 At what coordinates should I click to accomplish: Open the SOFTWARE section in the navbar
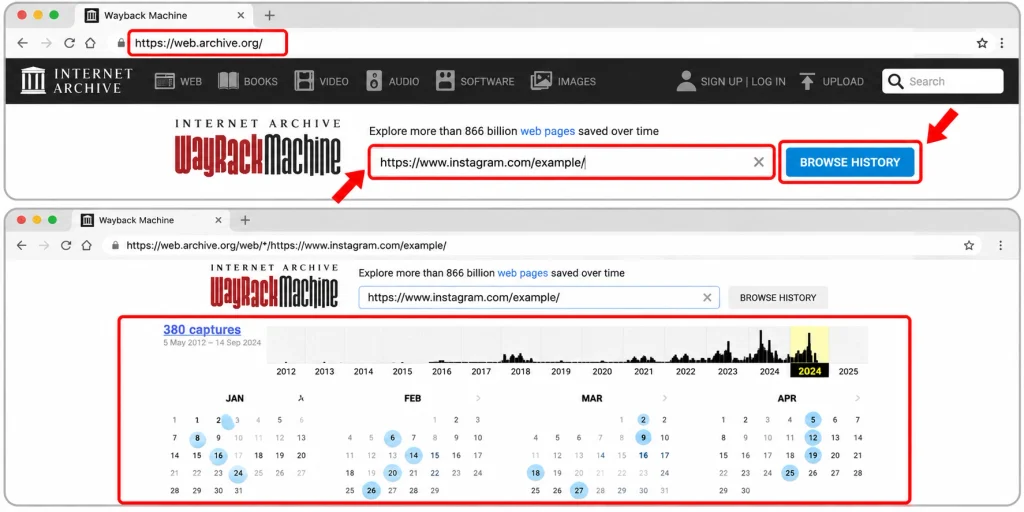[x=475, y=82]
